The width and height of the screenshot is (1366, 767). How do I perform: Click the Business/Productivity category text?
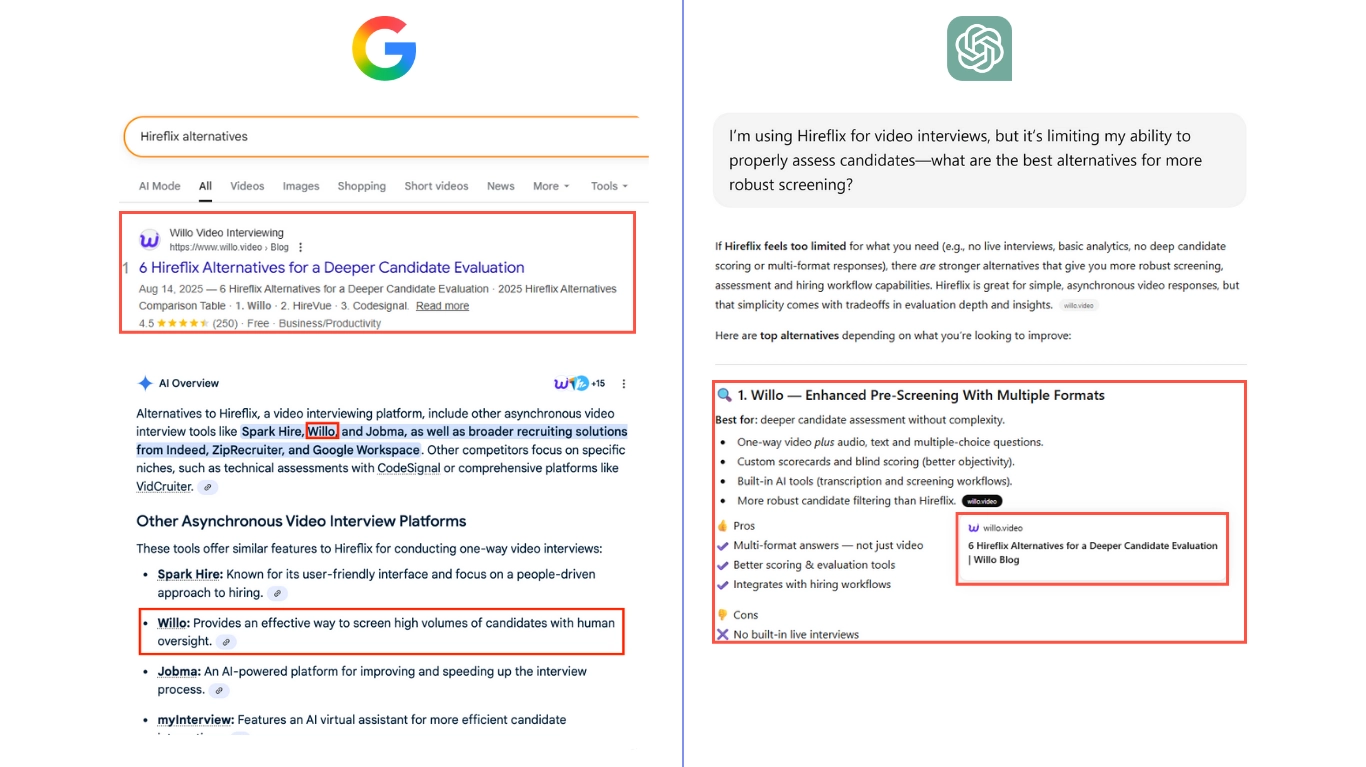[x=330, y=323]
